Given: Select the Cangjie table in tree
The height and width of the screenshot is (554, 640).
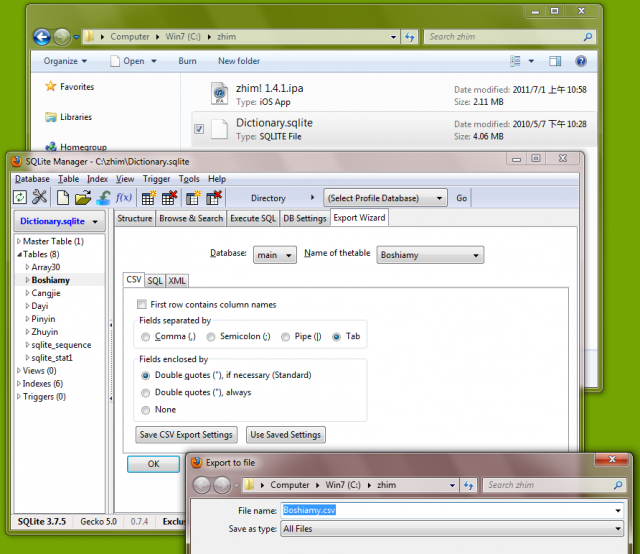Looking at the screenshot, I should click(46, 293).
